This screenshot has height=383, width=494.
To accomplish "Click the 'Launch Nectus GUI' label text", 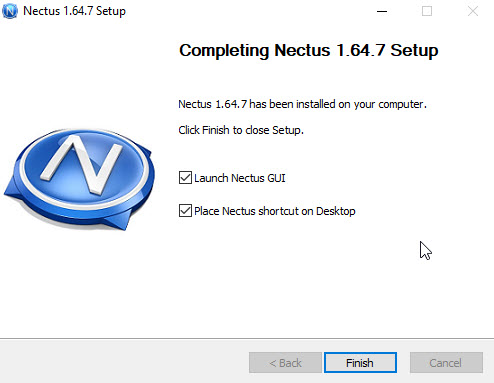I will coord(240,178).
